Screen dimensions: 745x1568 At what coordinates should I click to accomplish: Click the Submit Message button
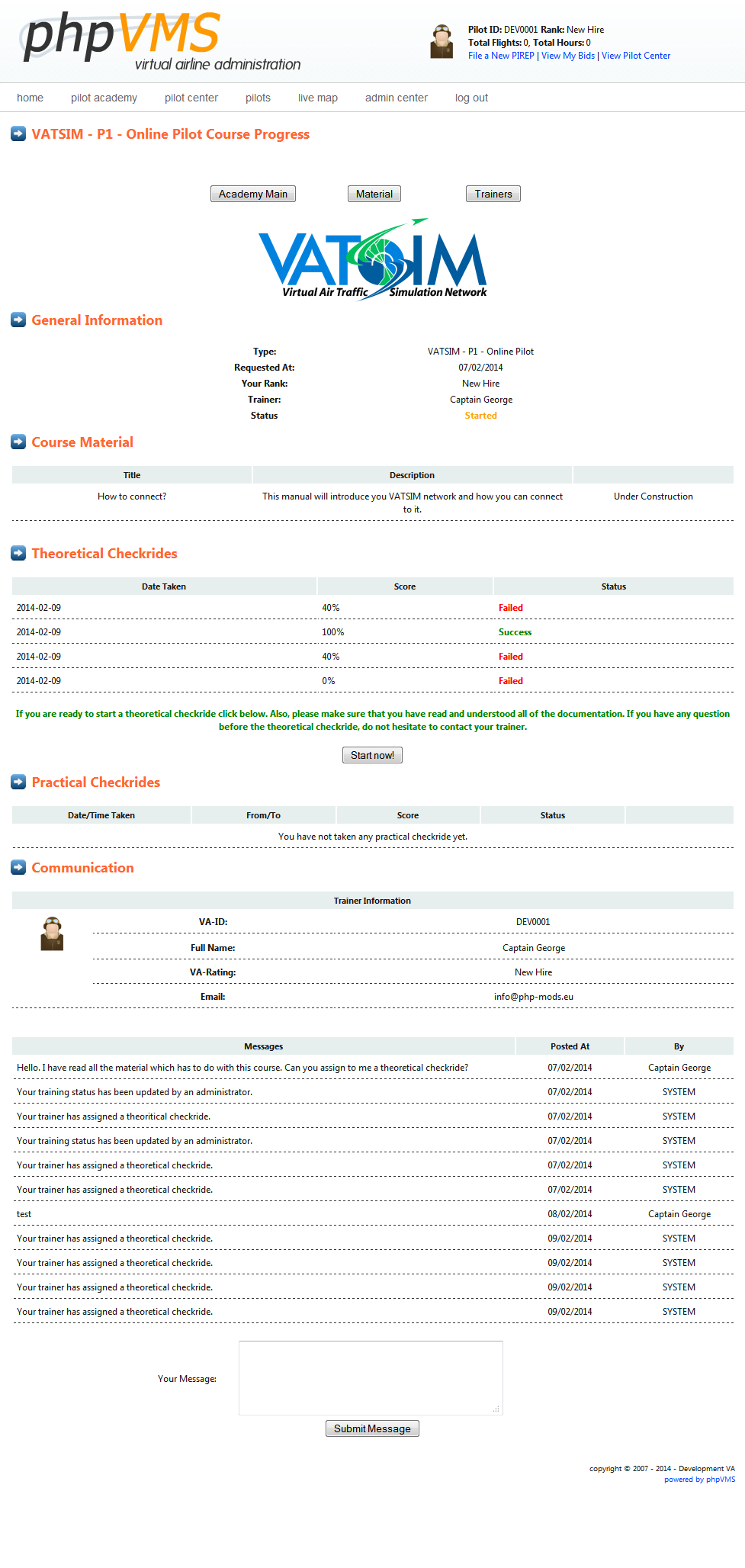point(372,1428)
